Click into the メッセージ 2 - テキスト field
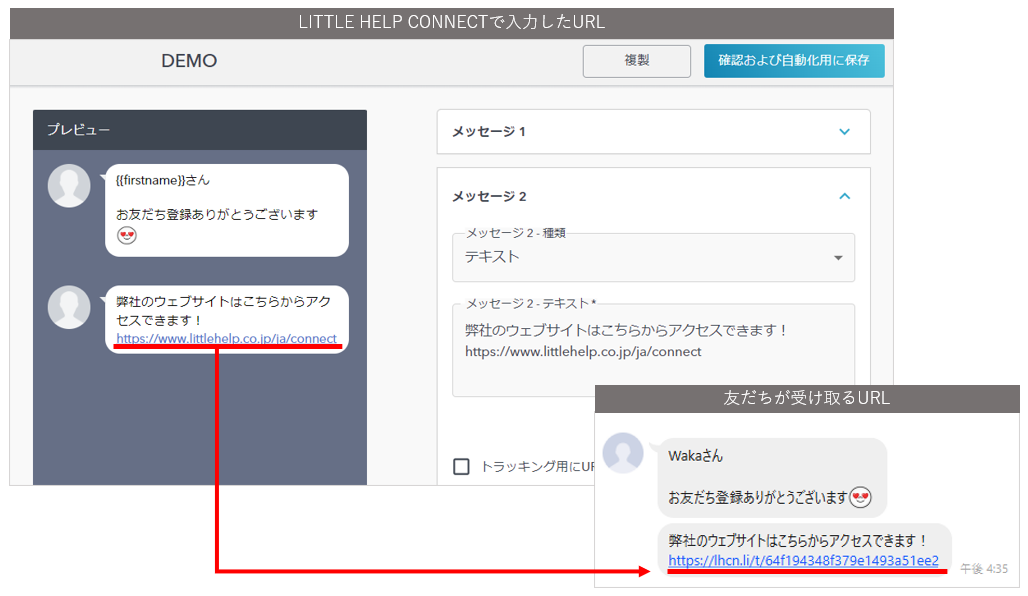The height and width of the screenshot is (596, 1028). (x=654, y=352)
